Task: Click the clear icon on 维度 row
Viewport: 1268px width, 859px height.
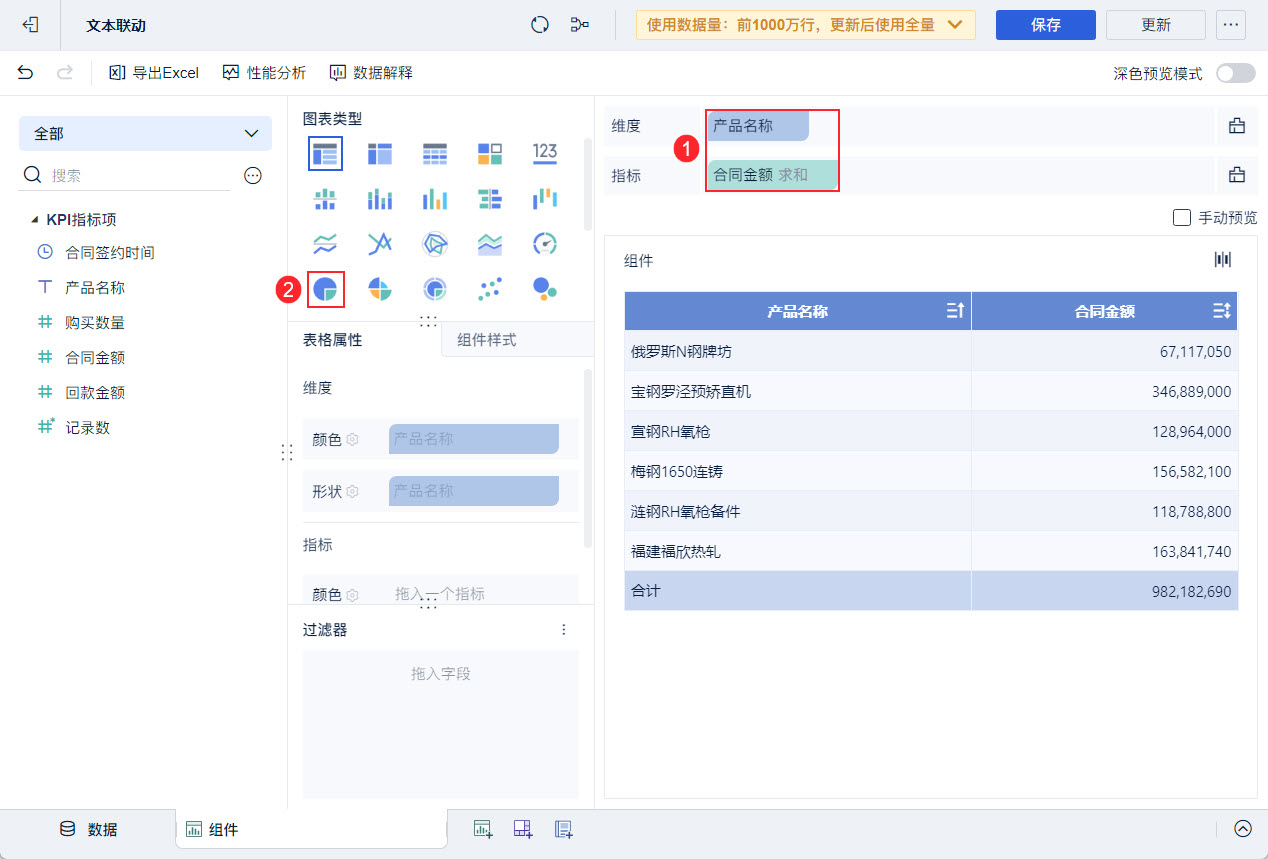Action: pyautogui.click(x=1237, y=126)
